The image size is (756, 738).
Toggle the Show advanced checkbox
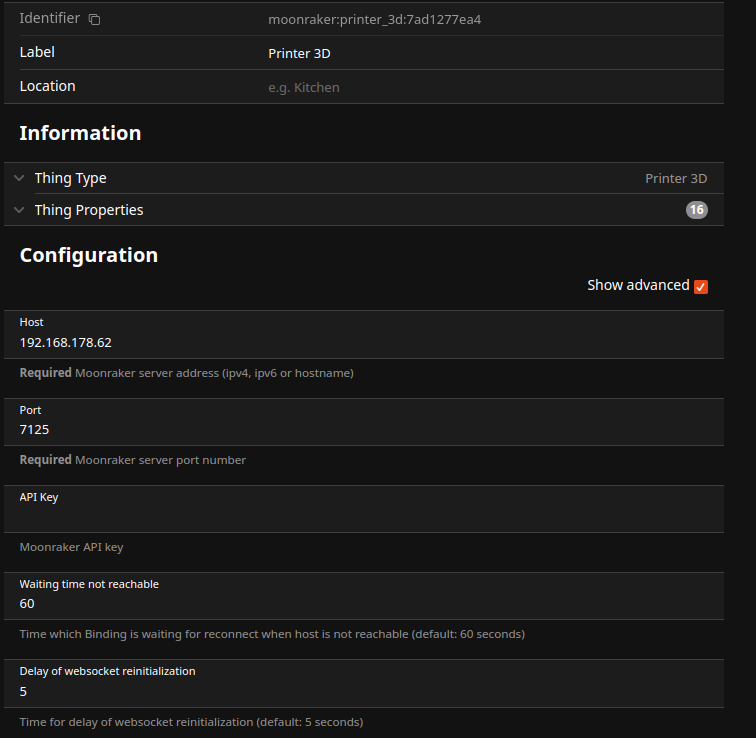tap(701, 286)
